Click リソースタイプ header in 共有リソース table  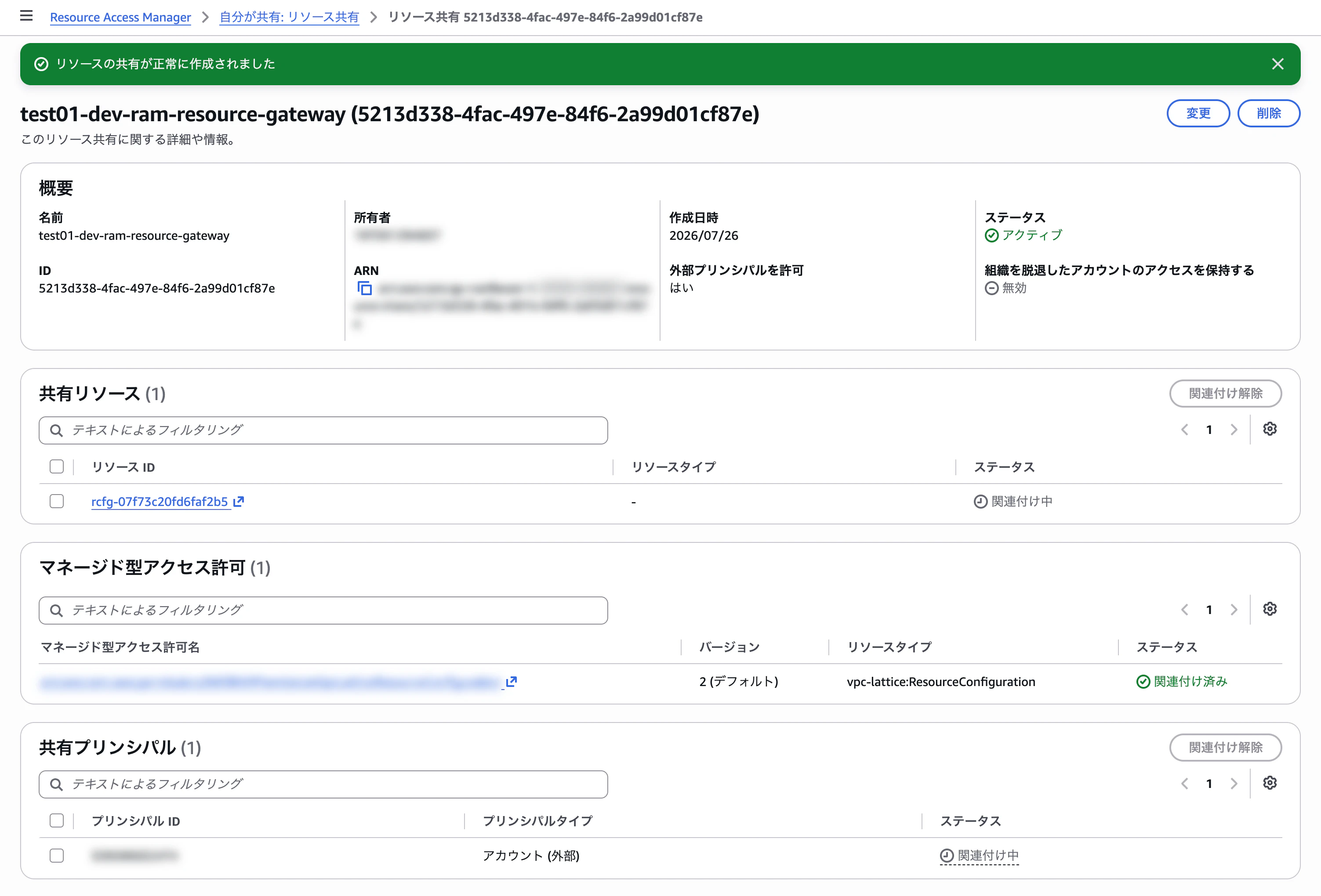pyautogui.click(x=674, y=467)
